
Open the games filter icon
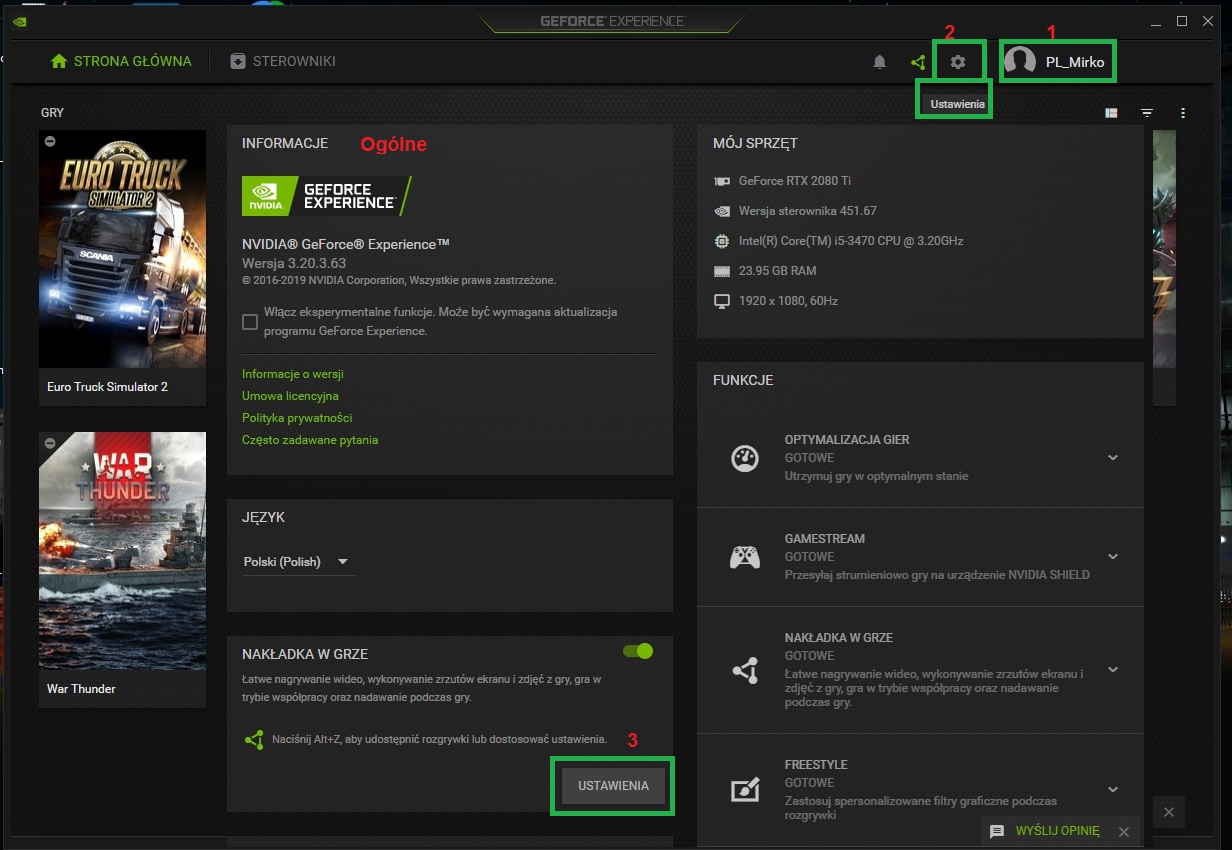(x=1147, y=113)
